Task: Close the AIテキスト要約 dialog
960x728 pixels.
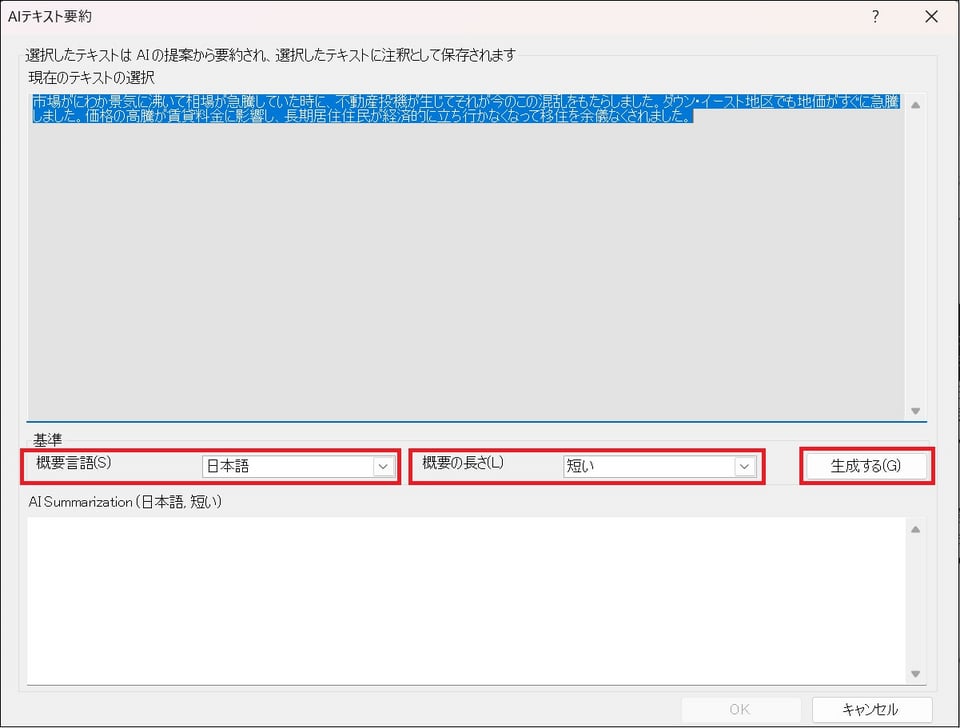Action: 931,17
